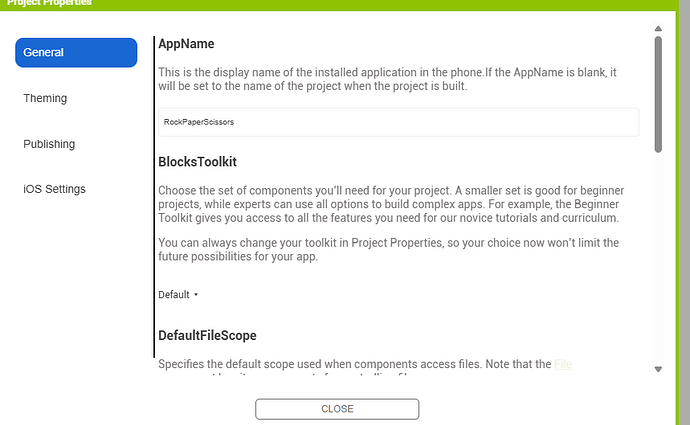Click the AppName heading

[186, 44]
